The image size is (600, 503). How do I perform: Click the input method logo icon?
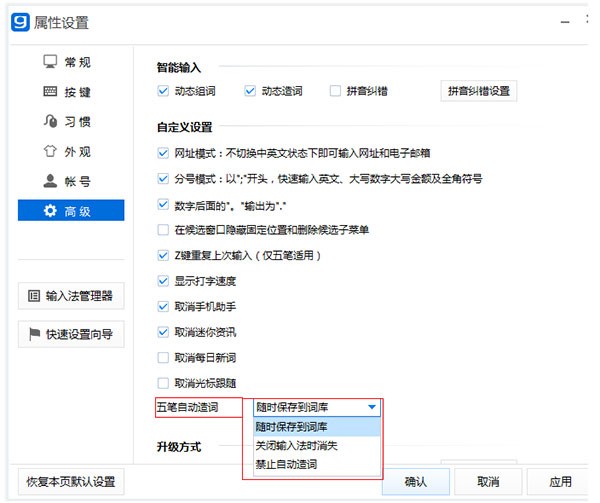pyautogui.click(x=20, y=22)
